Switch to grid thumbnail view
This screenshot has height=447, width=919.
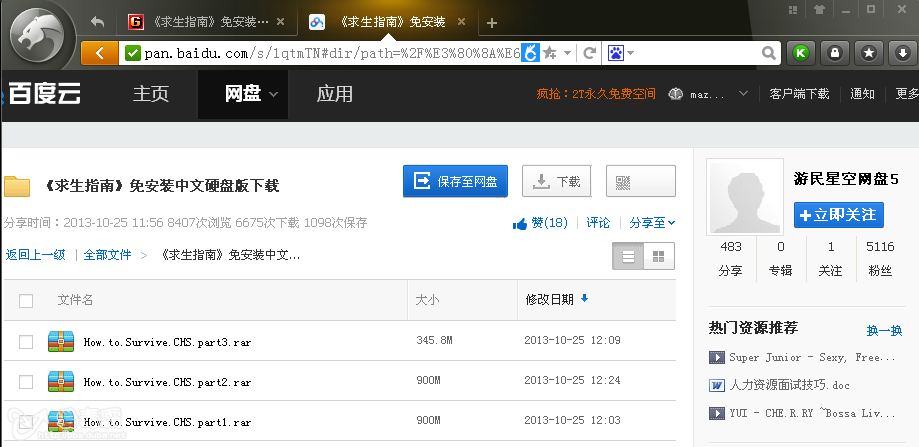coord(658,257)
